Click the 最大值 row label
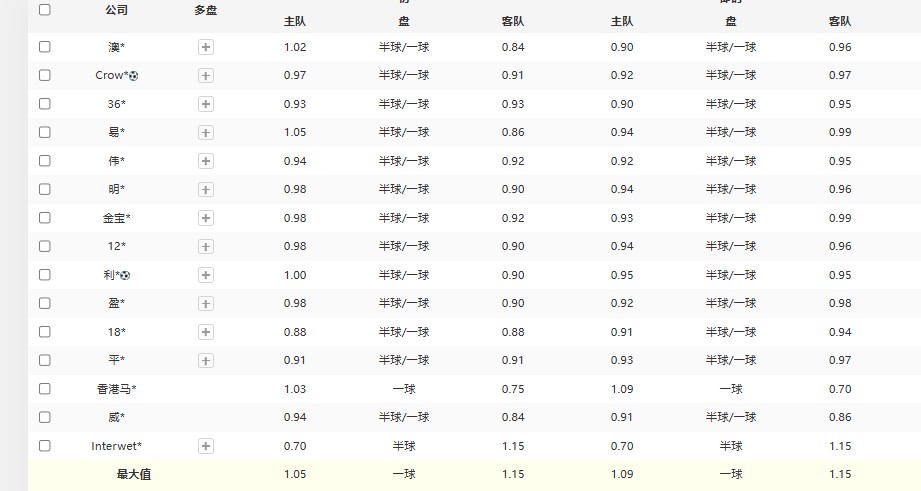 click(133, 475)
